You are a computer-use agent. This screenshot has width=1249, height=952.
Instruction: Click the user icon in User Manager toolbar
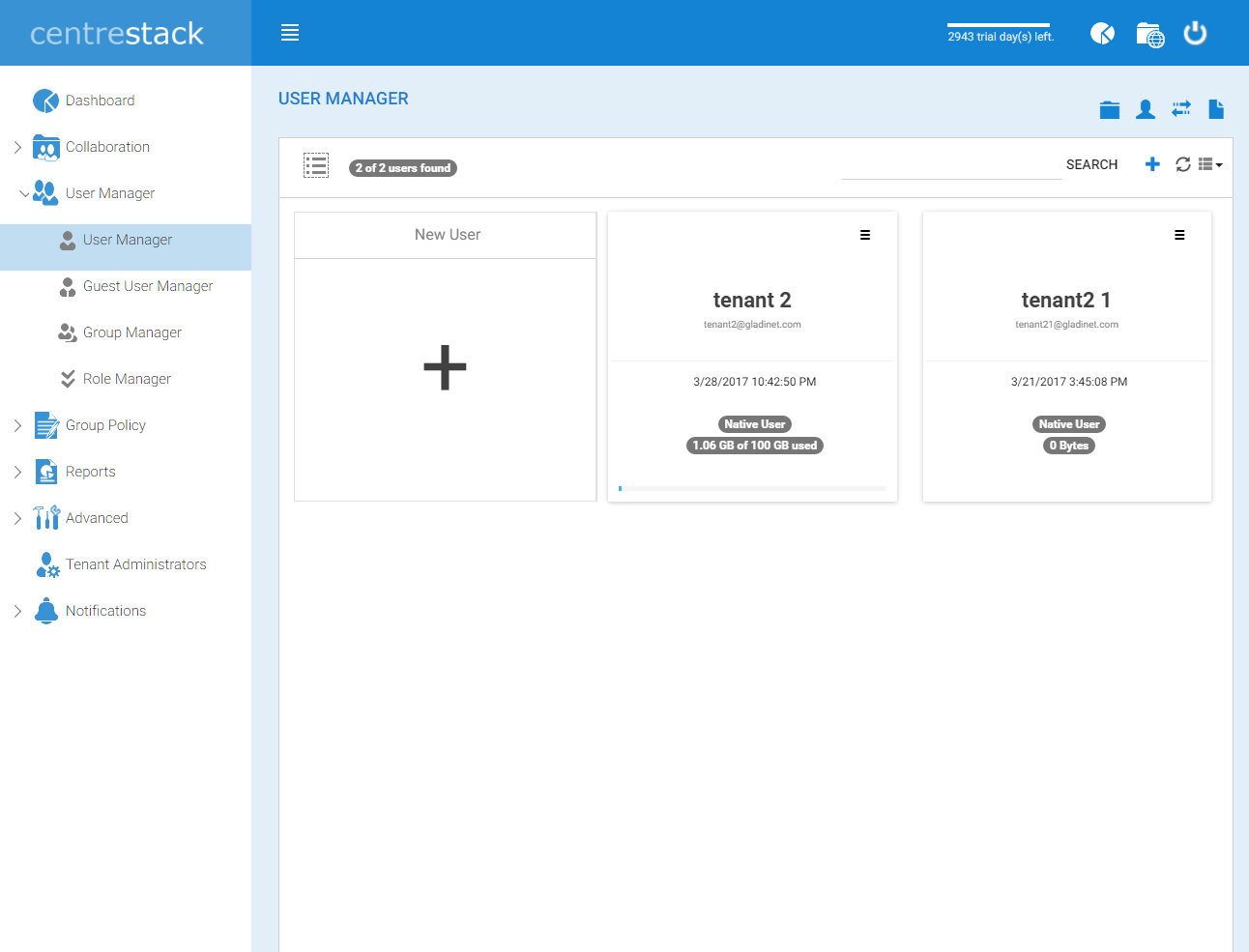(1146, 109)
